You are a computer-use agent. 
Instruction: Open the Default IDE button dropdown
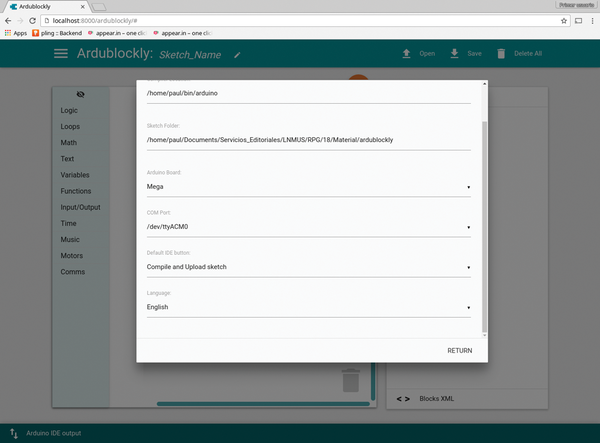(308, 267)
